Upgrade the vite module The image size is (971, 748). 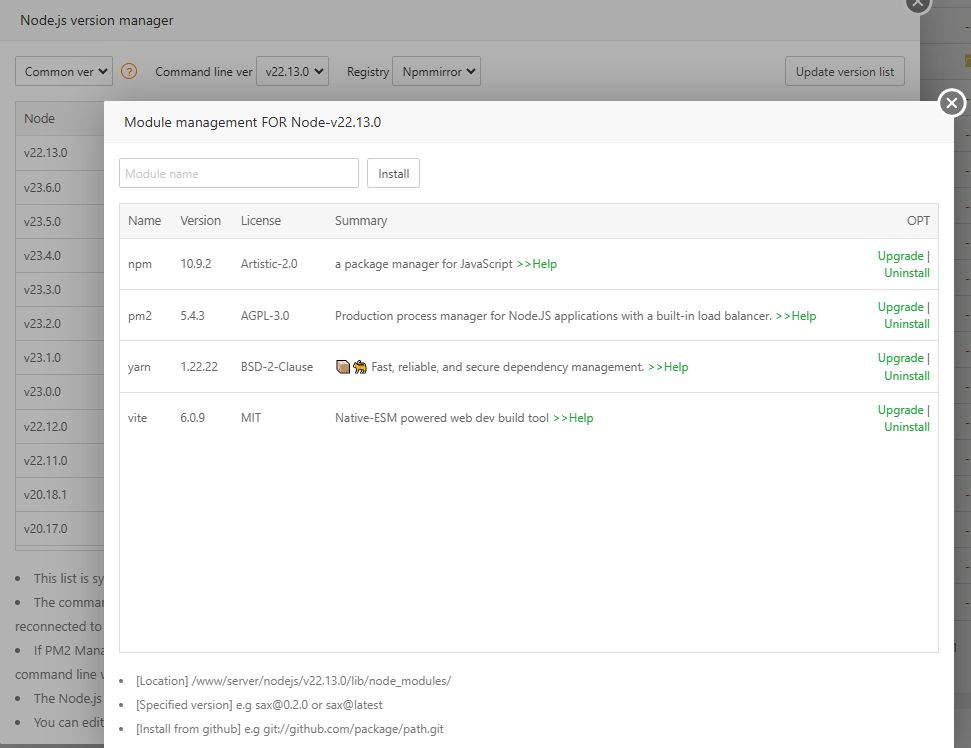coord(900,410)
